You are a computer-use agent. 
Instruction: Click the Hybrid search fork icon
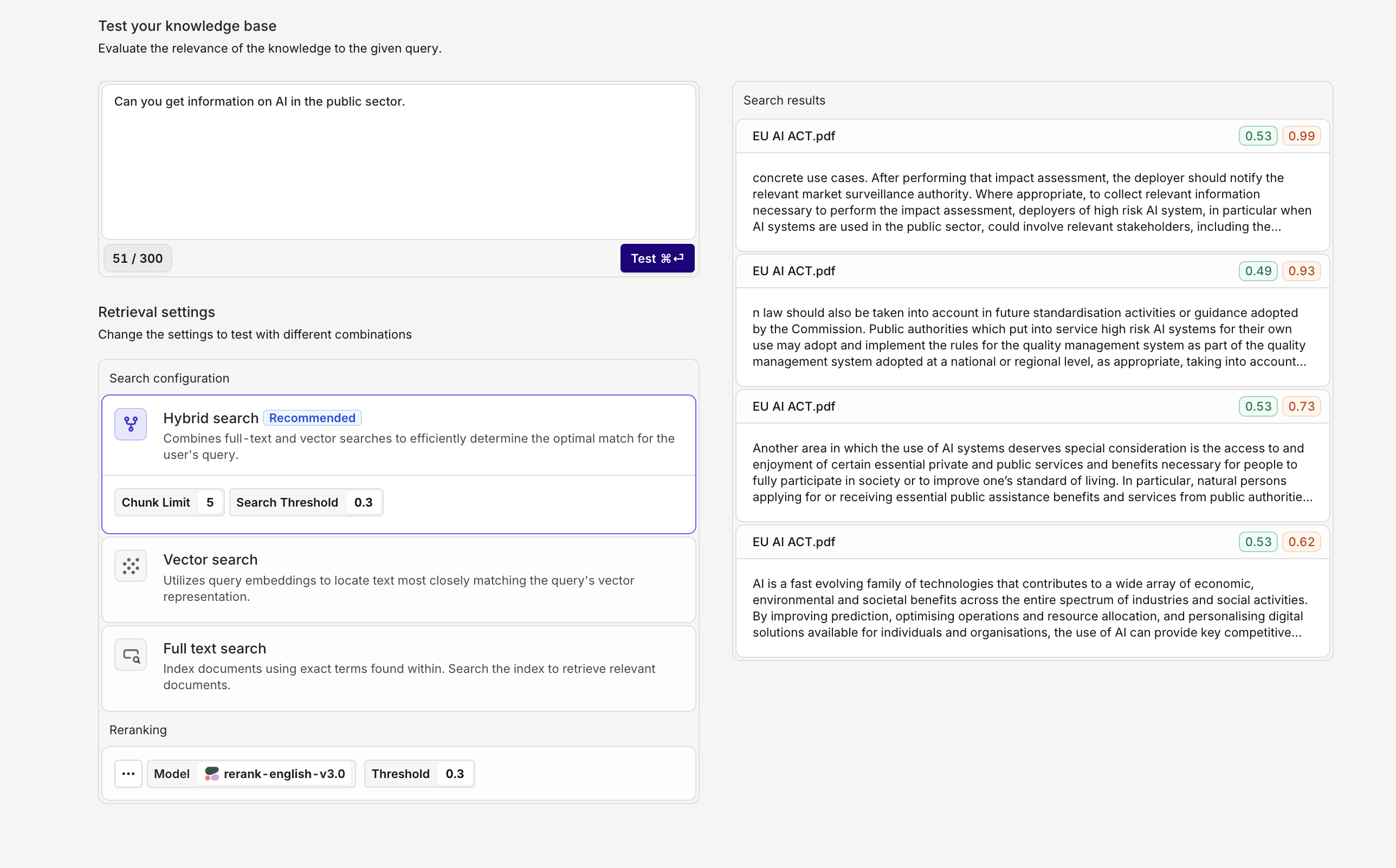pyautogui.click(x=130, y=424)
